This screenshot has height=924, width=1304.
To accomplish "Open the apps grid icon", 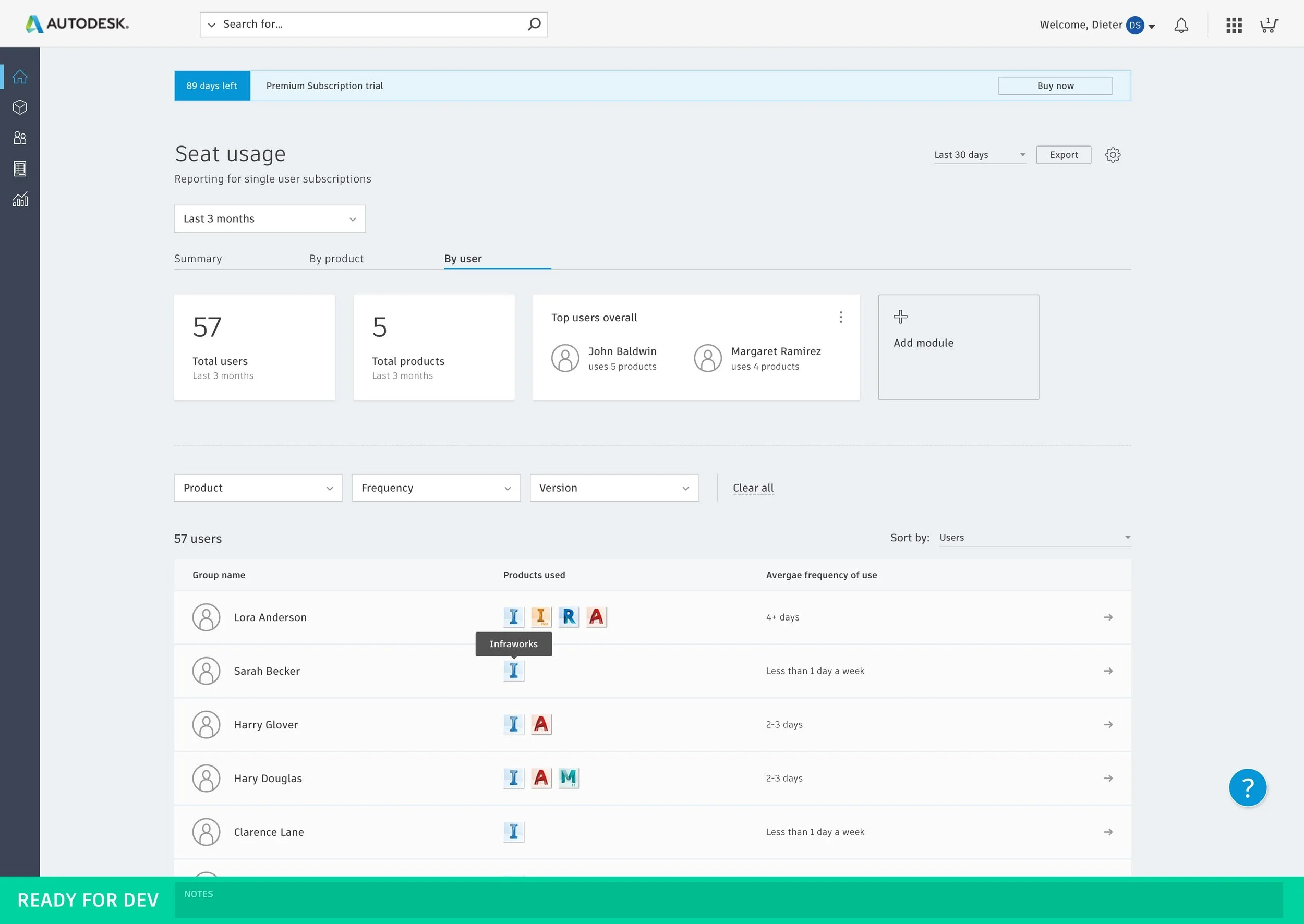I will [x=1234, y=25].
